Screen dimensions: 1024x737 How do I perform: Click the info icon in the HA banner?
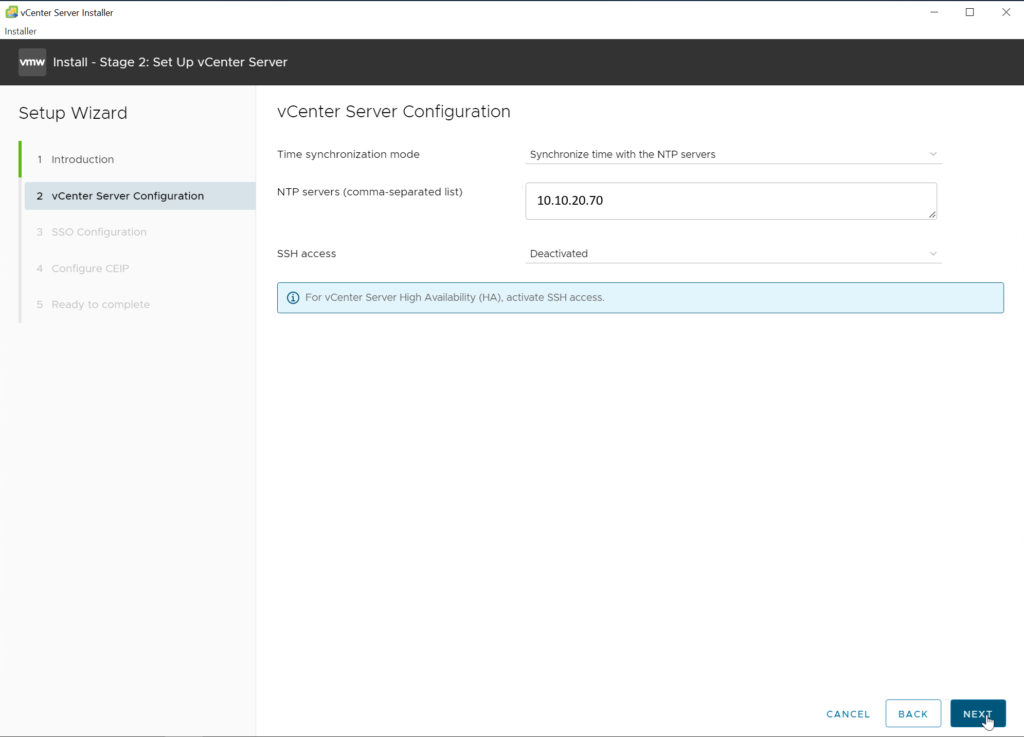293,298
